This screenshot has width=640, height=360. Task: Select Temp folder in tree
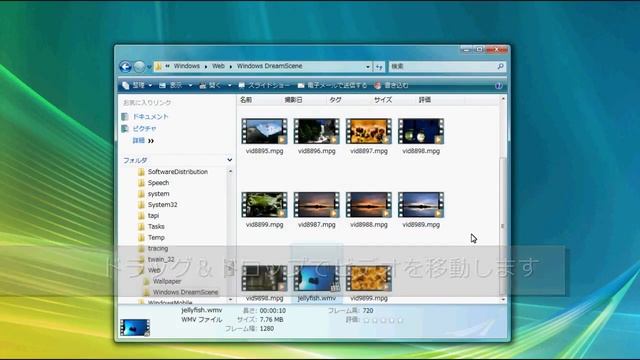156,238
